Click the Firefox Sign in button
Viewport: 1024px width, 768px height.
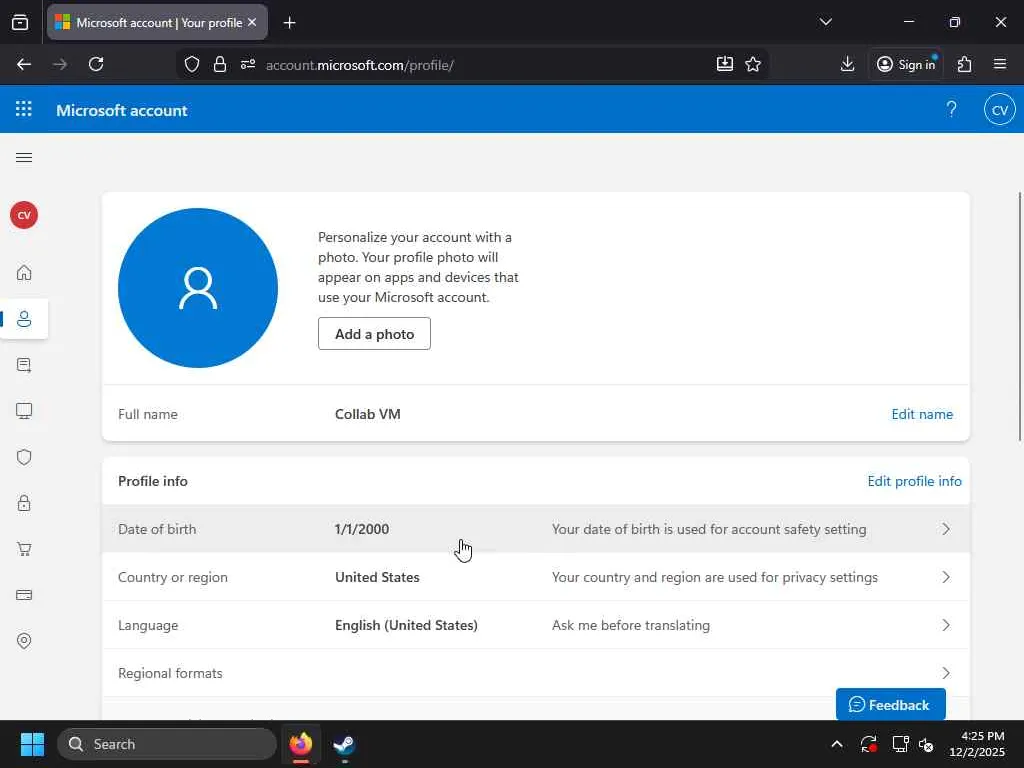pos(906,64)
